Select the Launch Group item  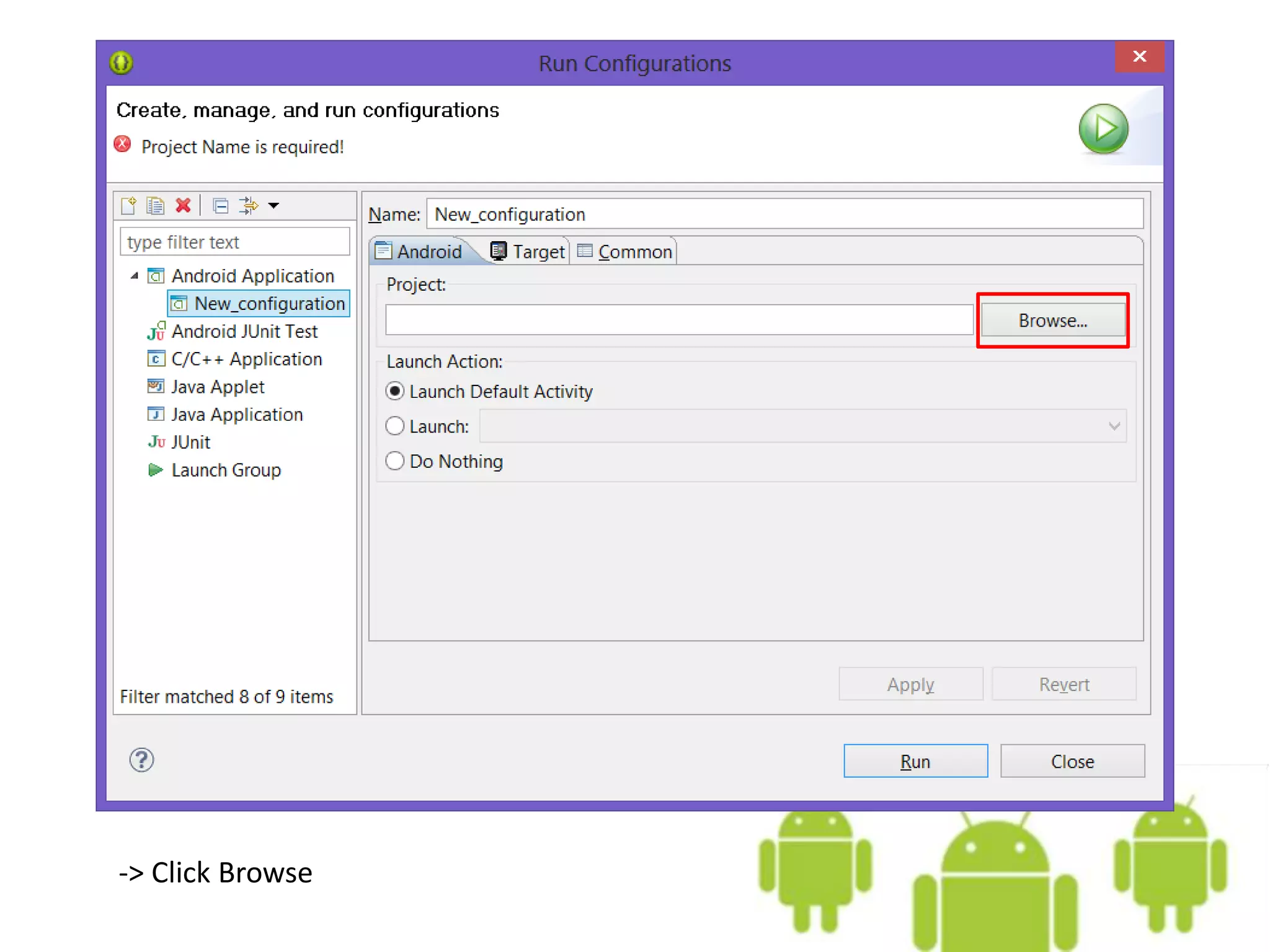click(x=226, y=470)
